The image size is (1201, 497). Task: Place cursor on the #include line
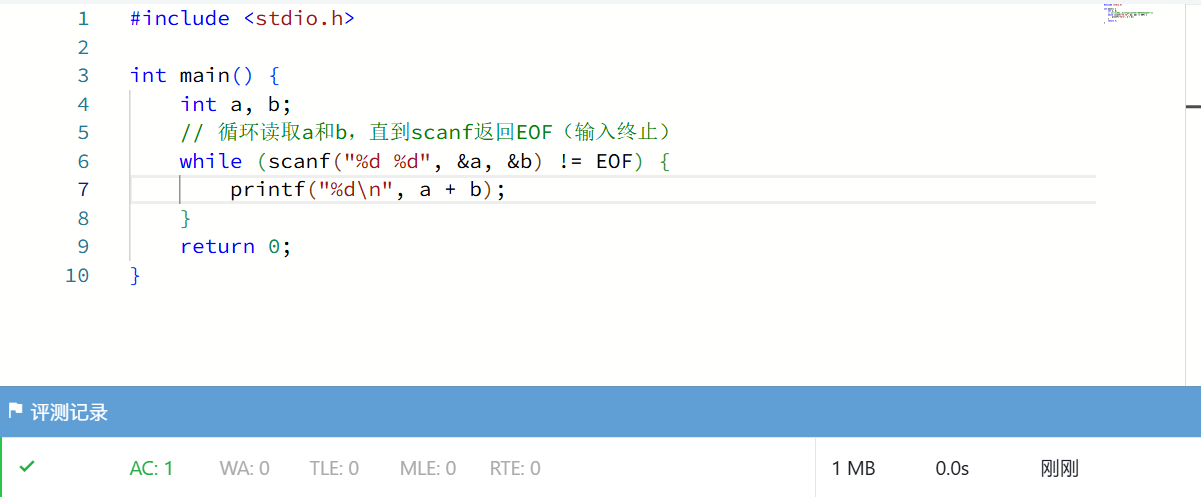(242, 18)
